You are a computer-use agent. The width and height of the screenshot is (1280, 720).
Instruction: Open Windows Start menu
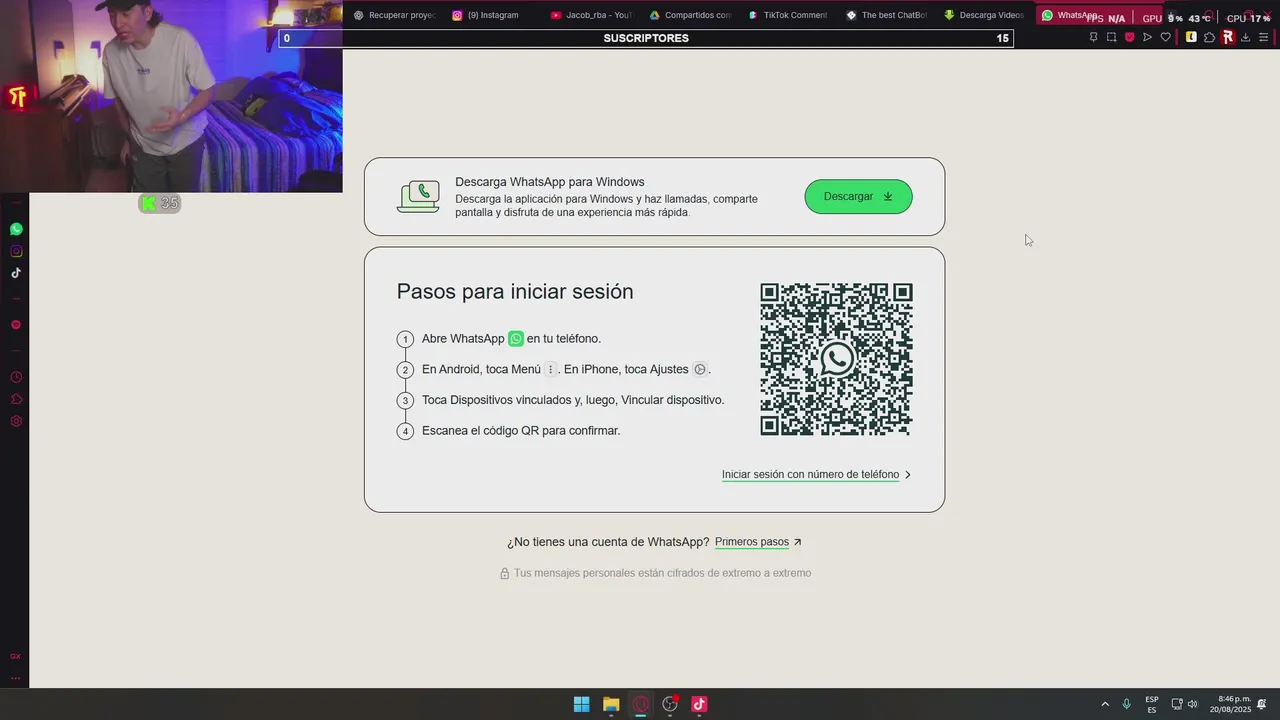pyautogui.click(x=581, y=704)
